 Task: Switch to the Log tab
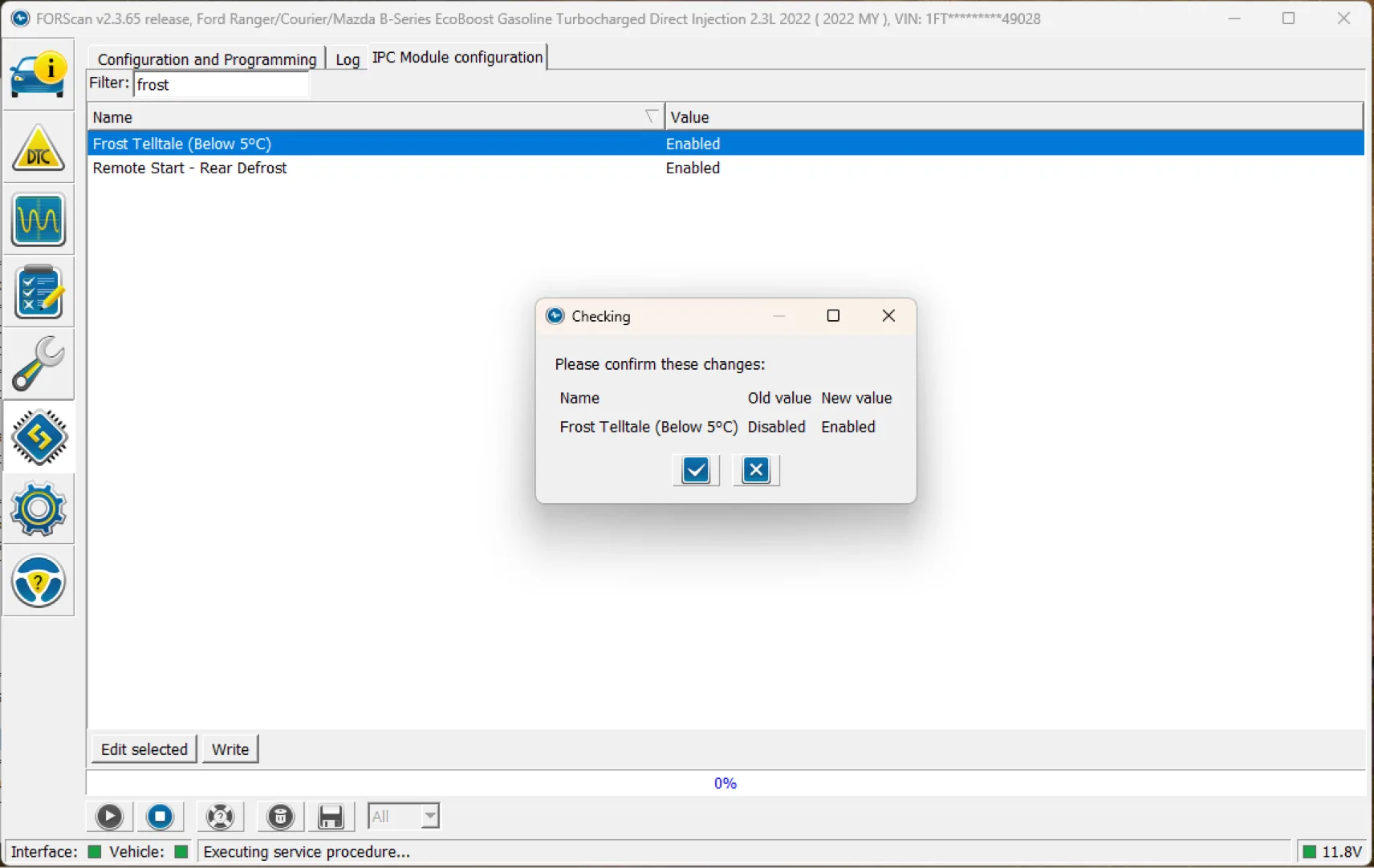pyautogui.click(x=348, y=59)
